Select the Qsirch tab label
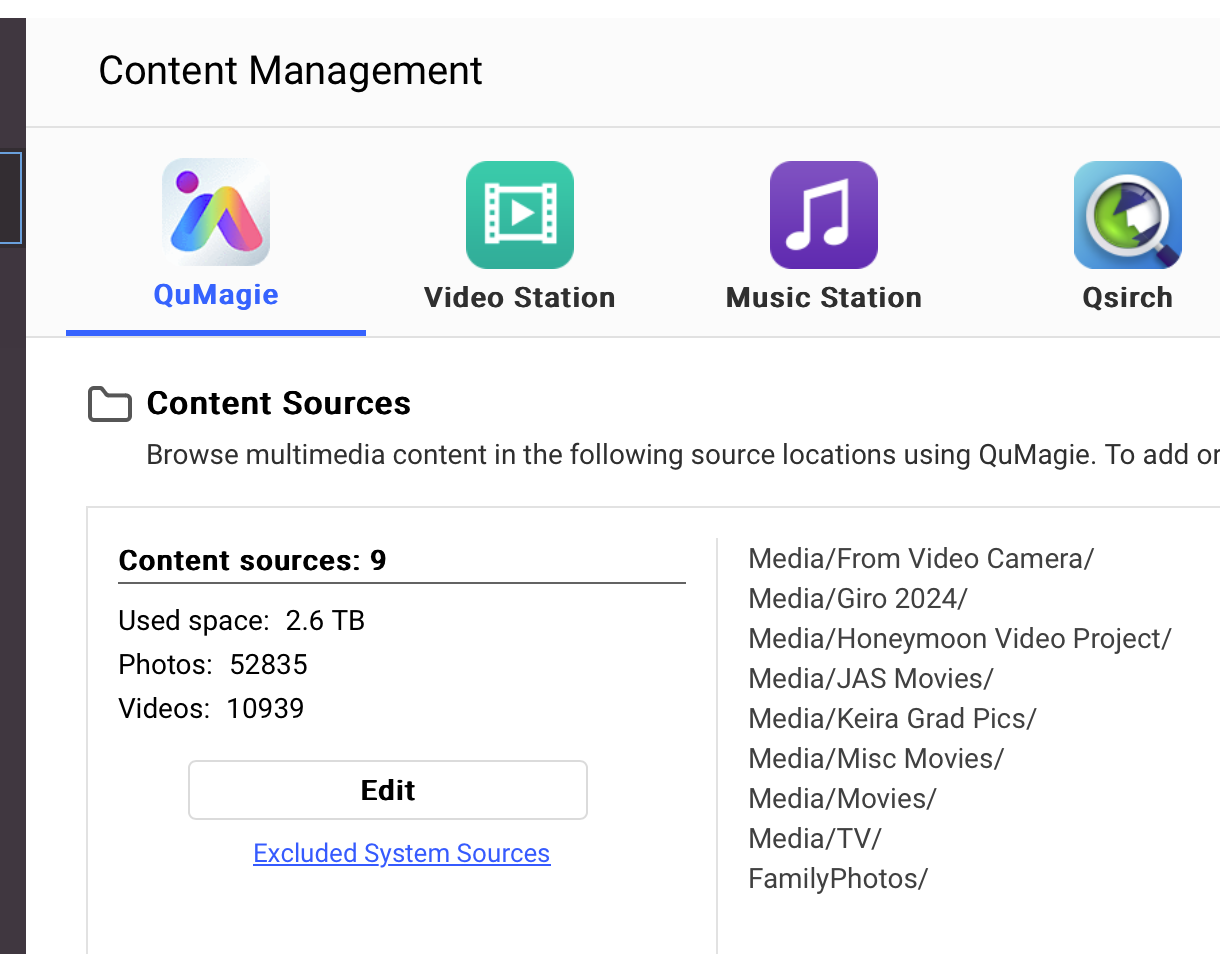The width and height of the screenshot is (1220, 954). tap(1127, 297)
